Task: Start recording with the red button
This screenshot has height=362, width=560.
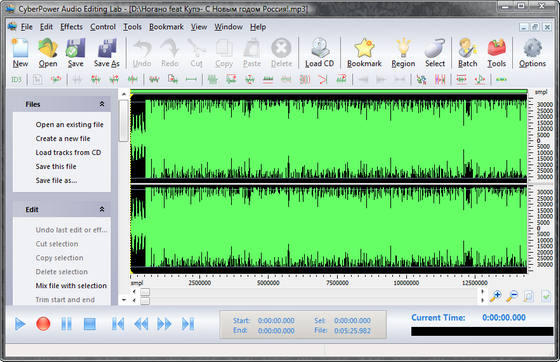Action: 43,324
